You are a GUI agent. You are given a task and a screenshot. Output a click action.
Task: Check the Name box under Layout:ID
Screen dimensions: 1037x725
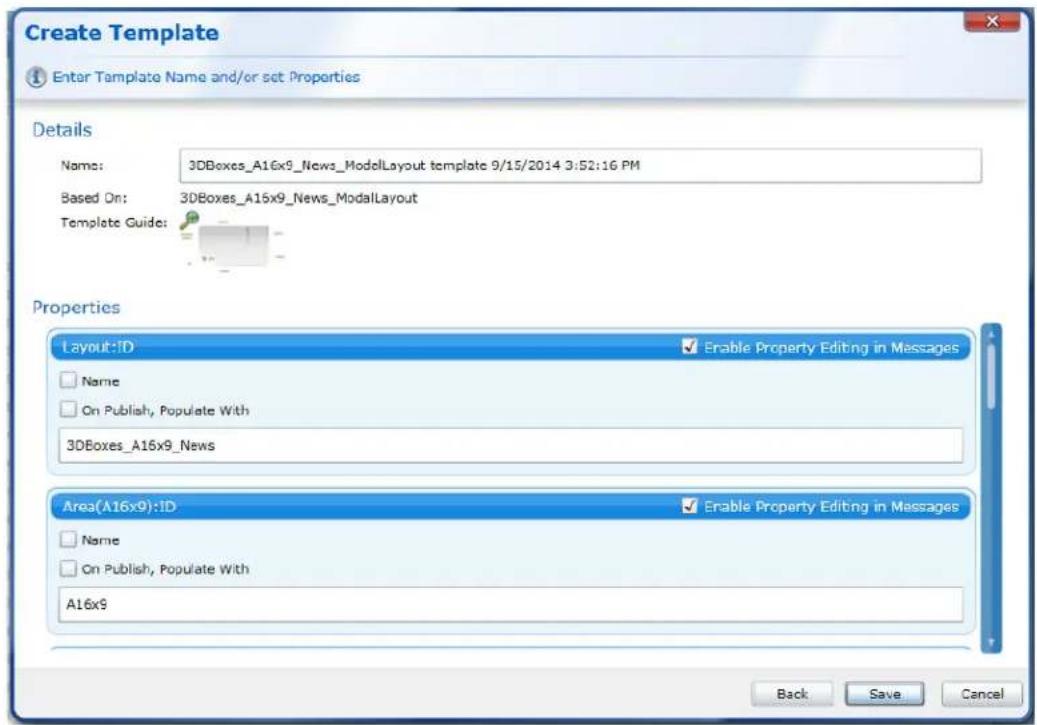tap(68, 380)
